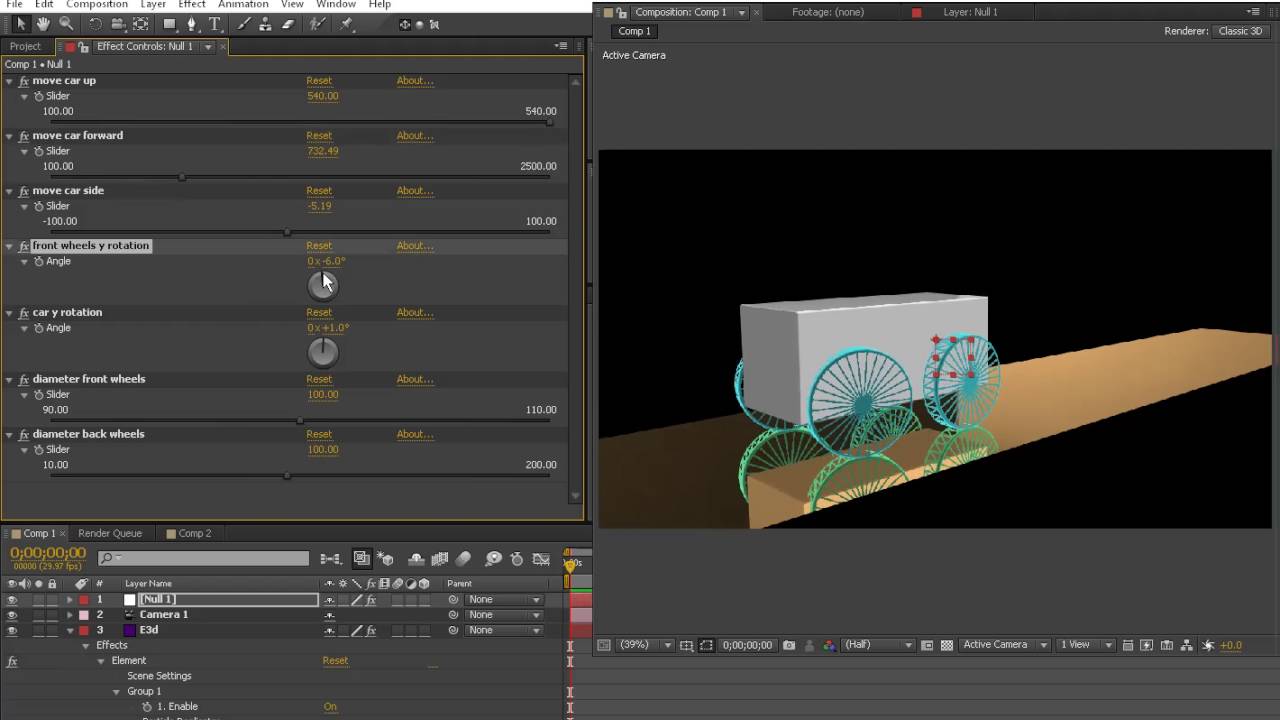Select the Brush tool
This screenshot has height=720, width=1280.
click(x=244, y=24)
